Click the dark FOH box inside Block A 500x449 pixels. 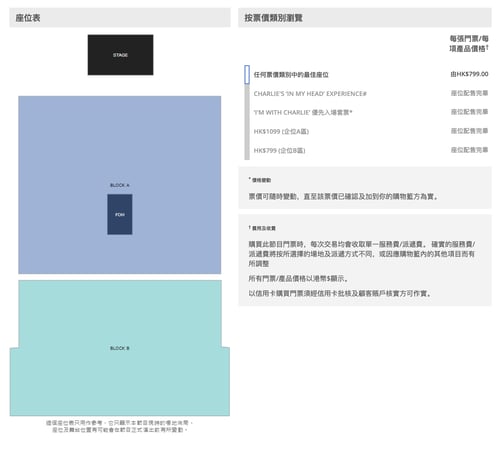120,214
